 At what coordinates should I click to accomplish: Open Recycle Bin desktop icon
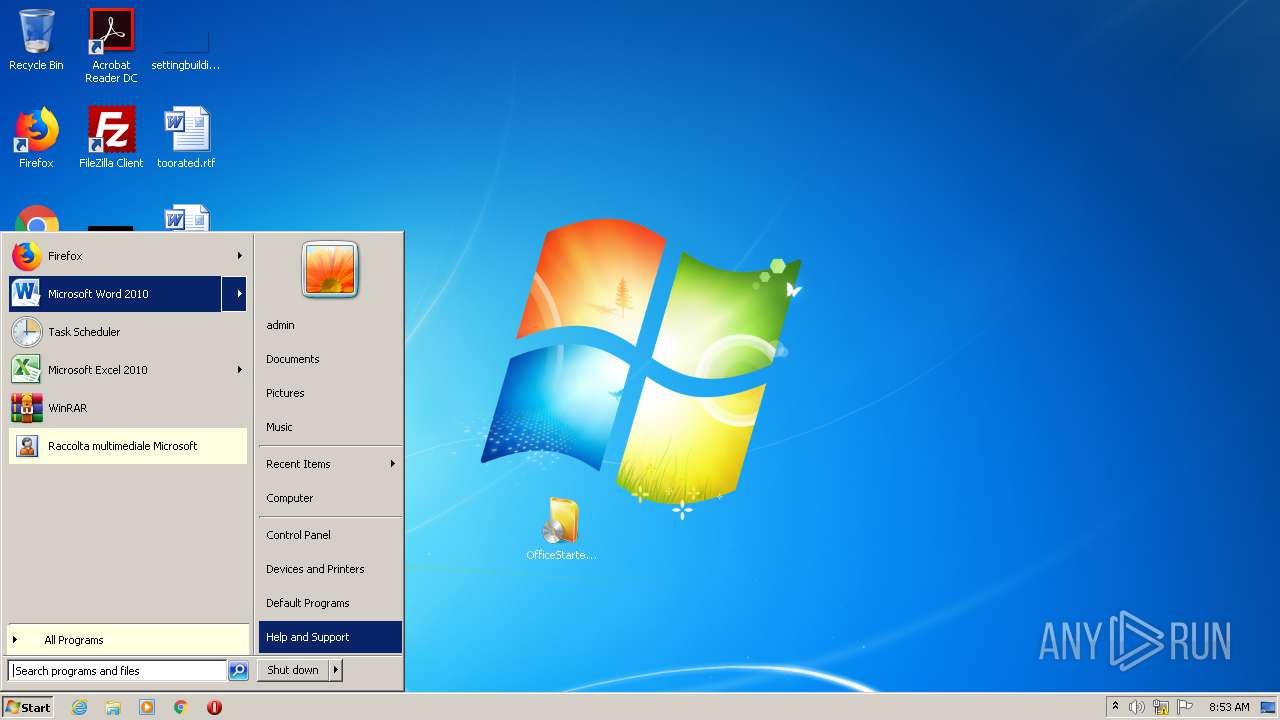36,40
